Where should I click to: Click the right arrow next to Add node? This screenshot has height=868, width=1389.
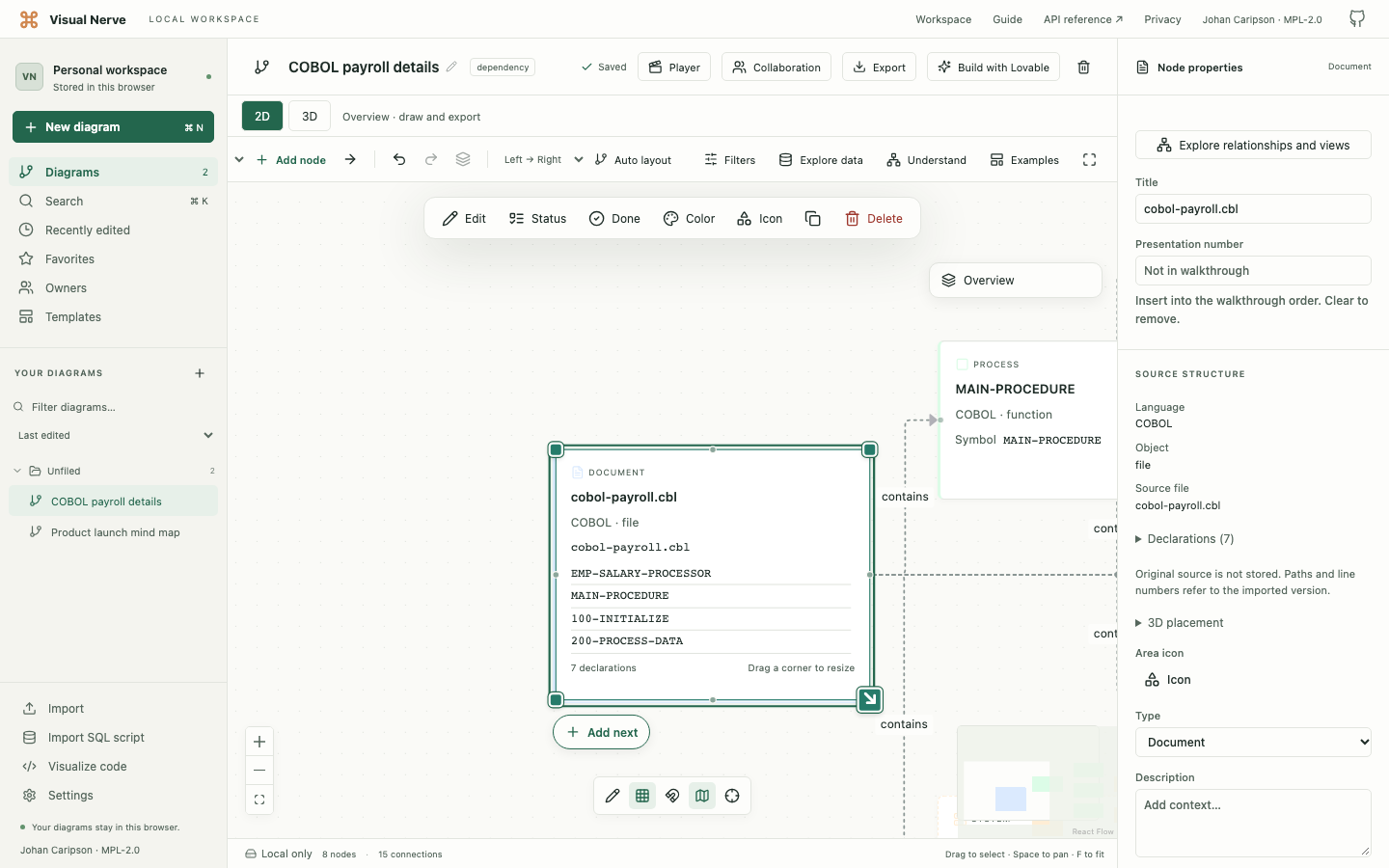coord(350,160)
